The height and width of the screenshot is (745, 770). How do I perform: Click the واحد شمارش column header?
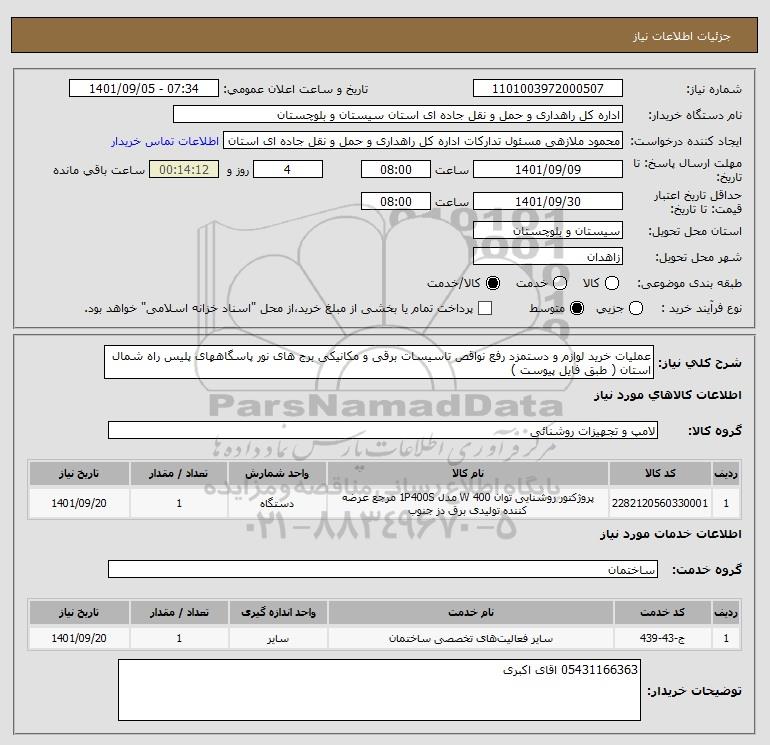277,473
